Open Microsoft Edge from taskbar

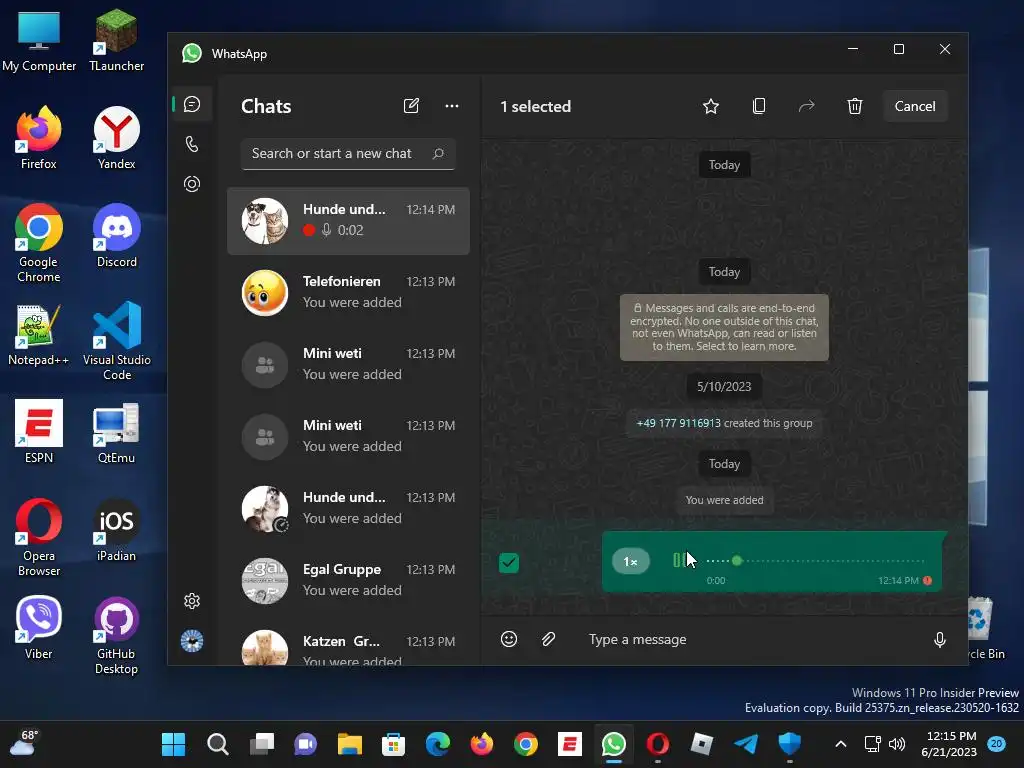click(438, 744)
